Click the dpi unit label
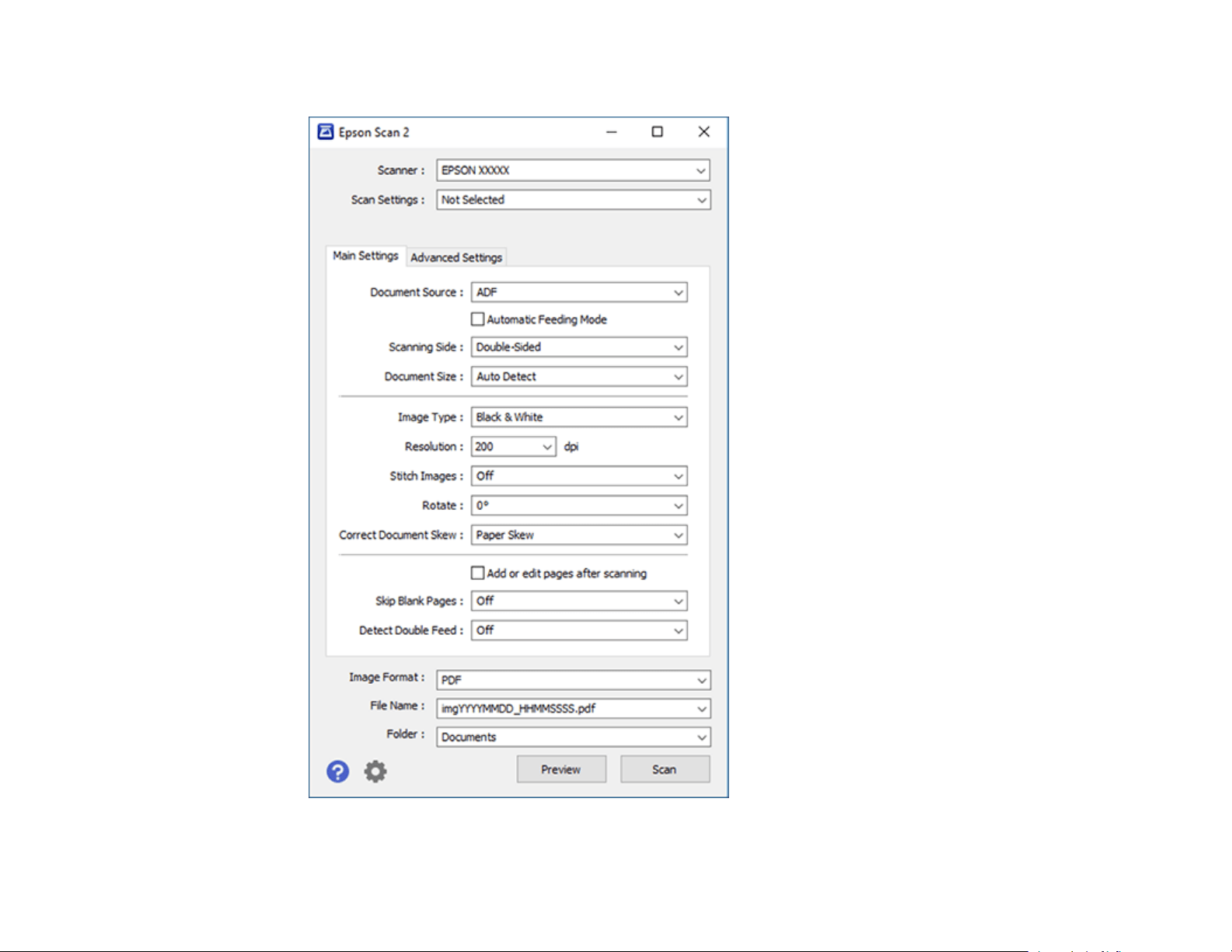 (571, 447)
